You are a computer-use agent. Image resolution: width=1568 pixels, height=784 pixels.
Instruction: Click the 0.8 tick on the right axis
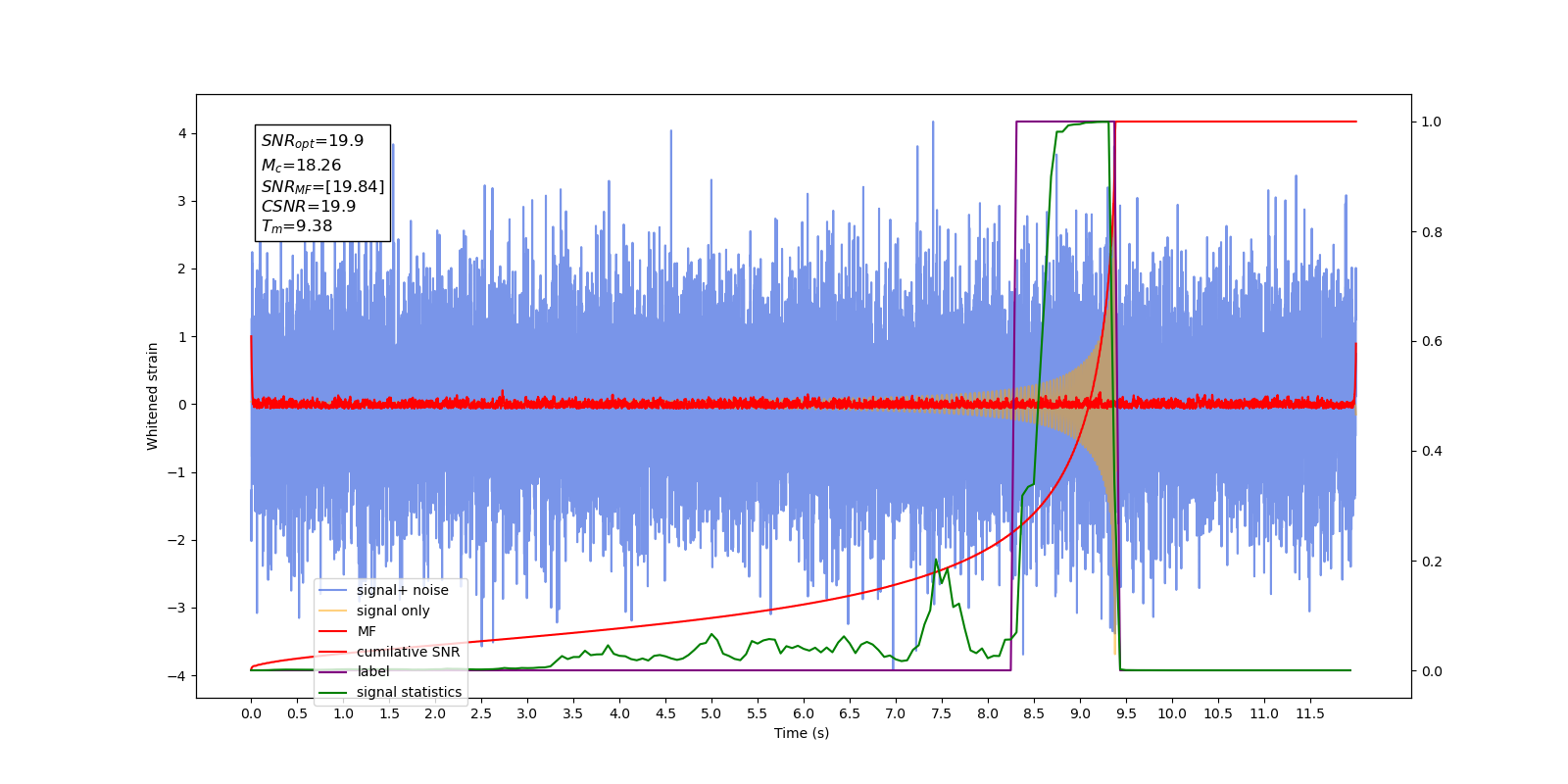point(1432,232)
